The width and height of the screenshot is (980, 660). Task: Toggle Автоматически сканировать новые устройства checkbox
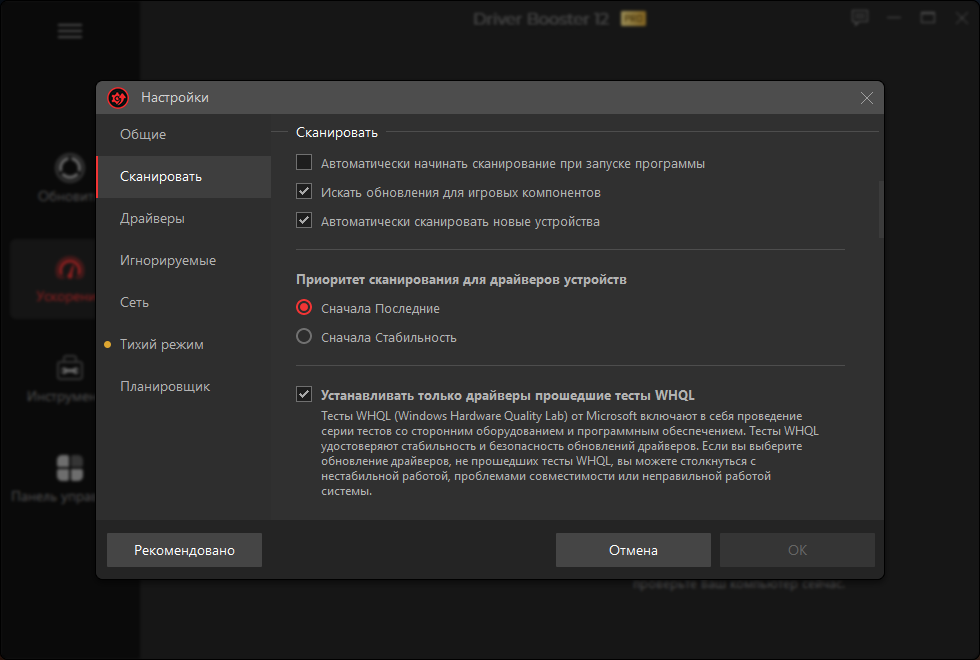(x=305, y=221)
